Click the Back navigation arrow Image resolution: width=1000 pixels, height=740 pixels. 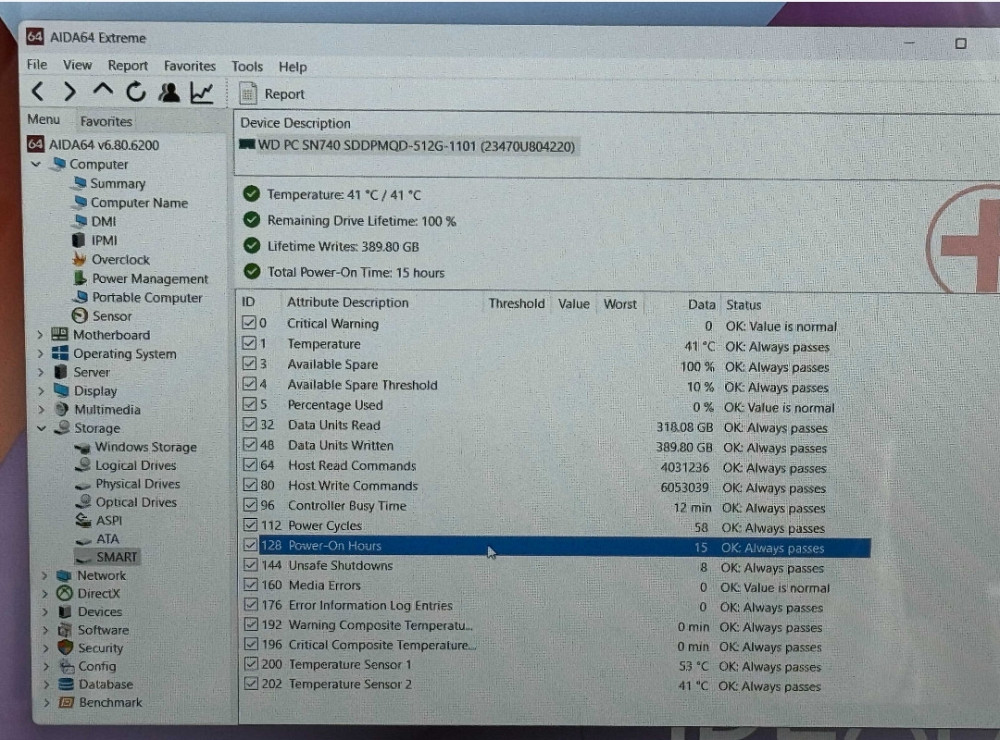coord(37,92)
